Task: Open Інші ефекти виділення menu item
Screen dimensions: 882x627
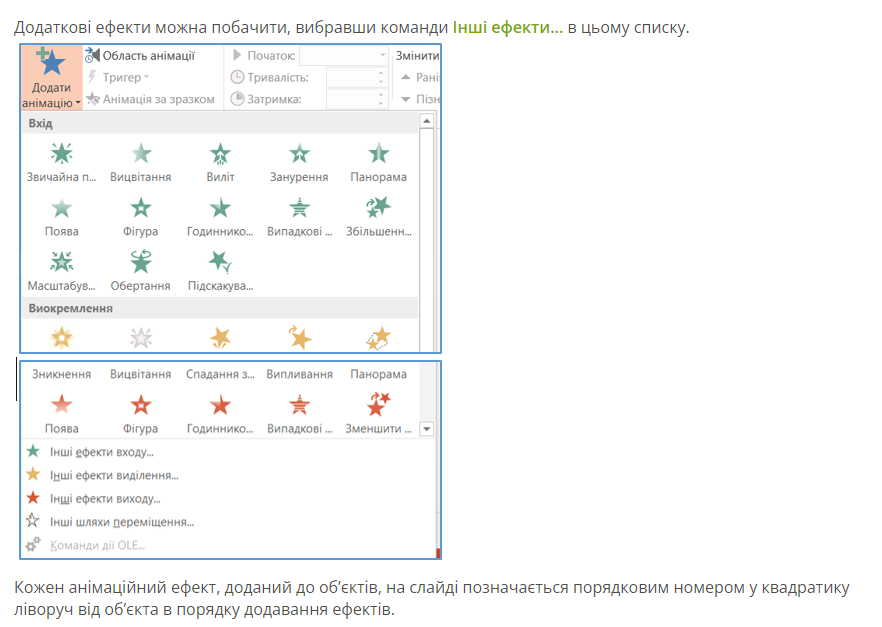Action: click(x=114, y=475)
